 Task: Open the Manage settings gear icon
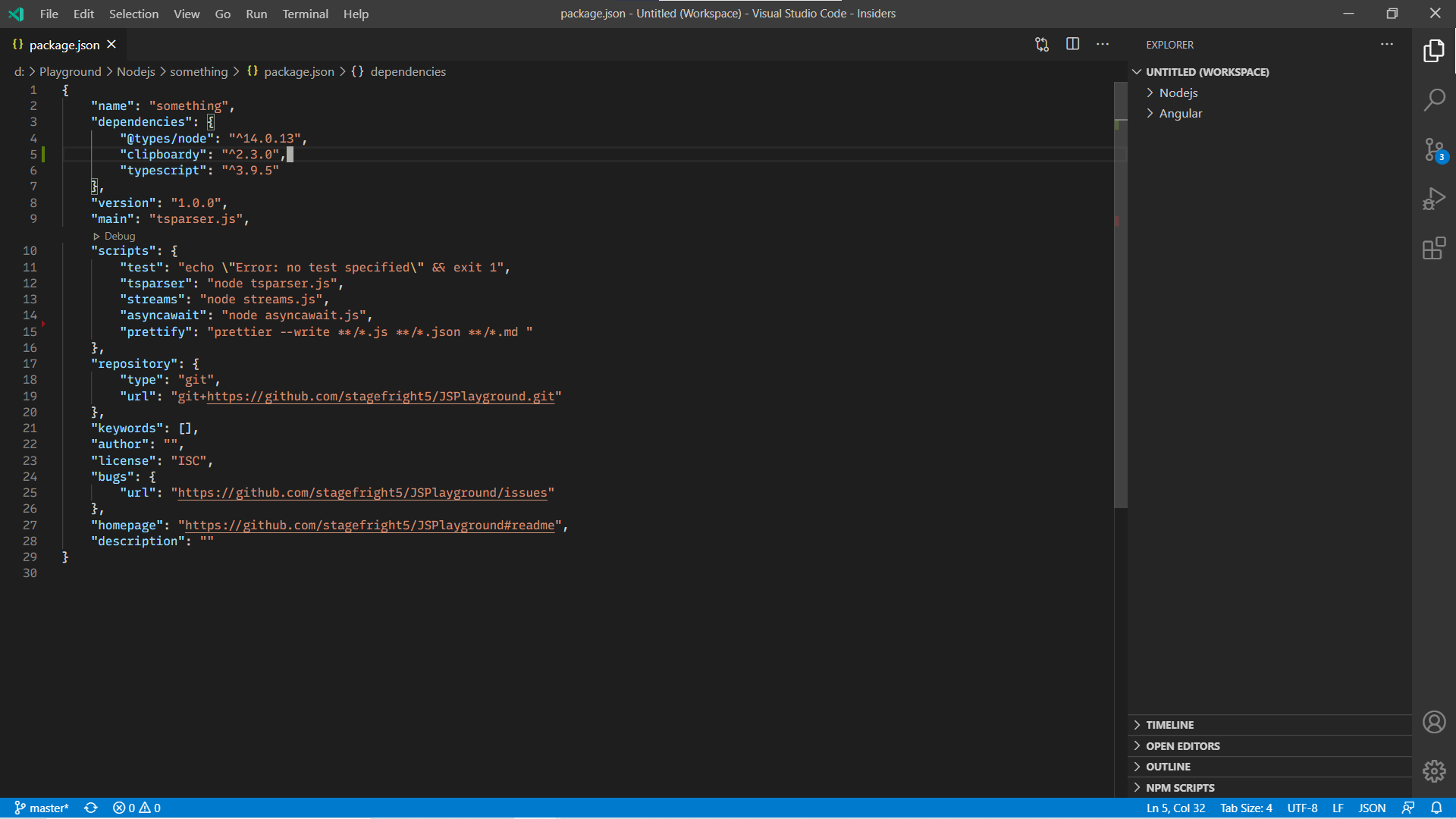1435,770
